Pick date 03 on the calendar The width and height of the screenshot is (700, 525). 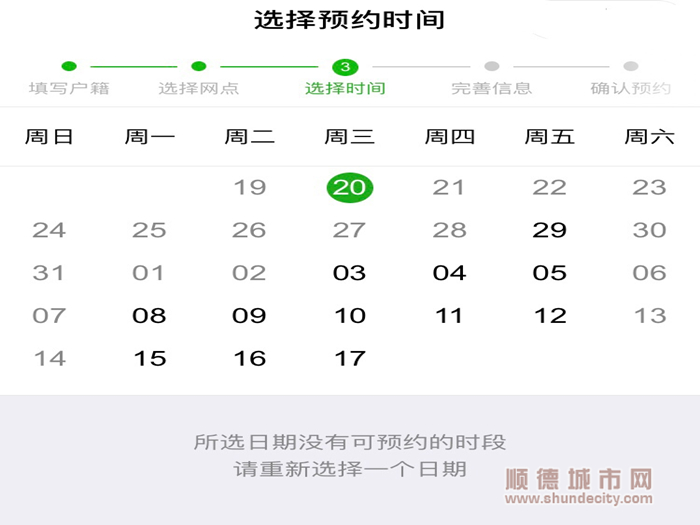(x=350, y=273)
